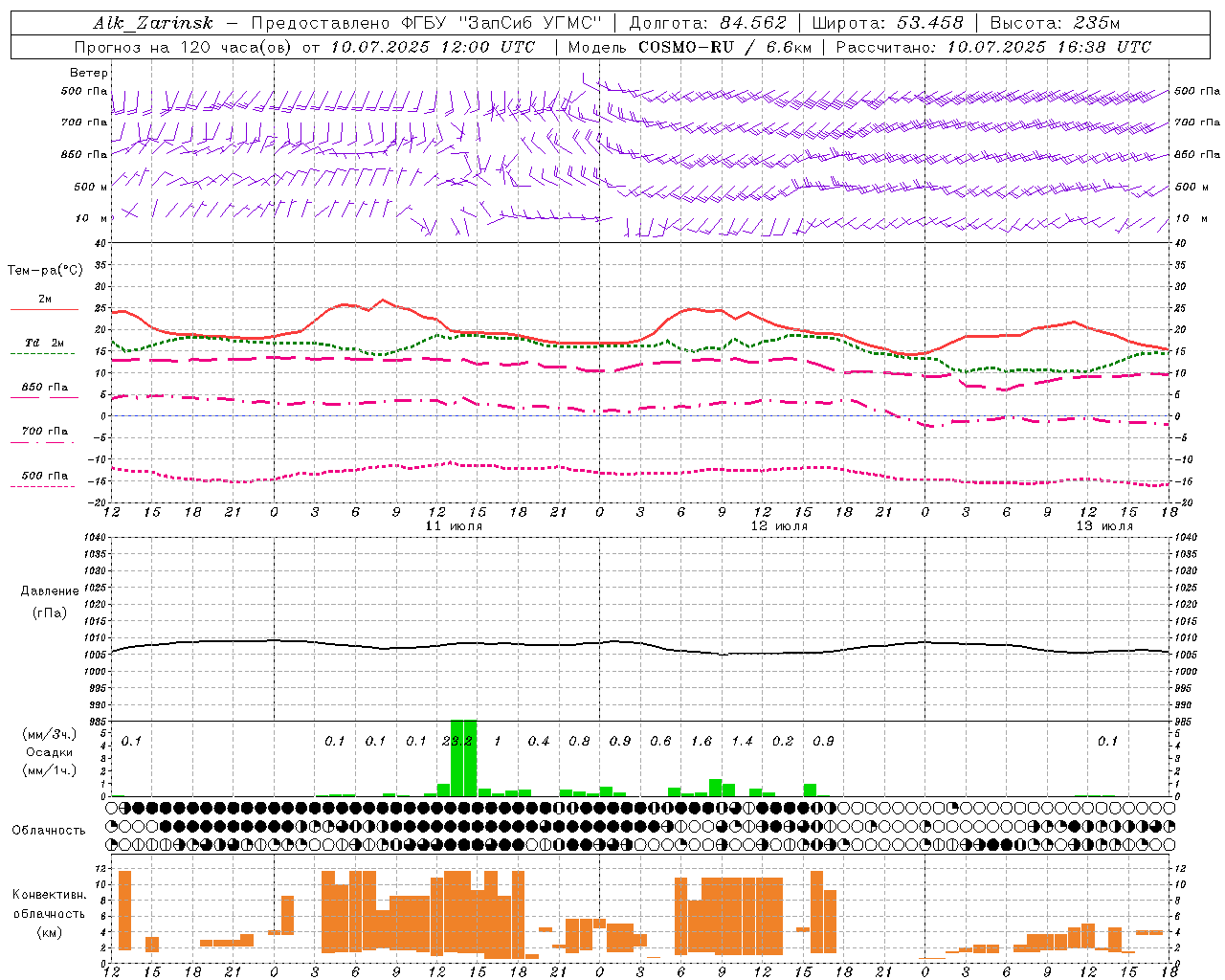This screenshot has width=1225, height=980.
Task: Click the forecast start time 10.07.2025 12:00 UTC
Action: tap(433, 46)
